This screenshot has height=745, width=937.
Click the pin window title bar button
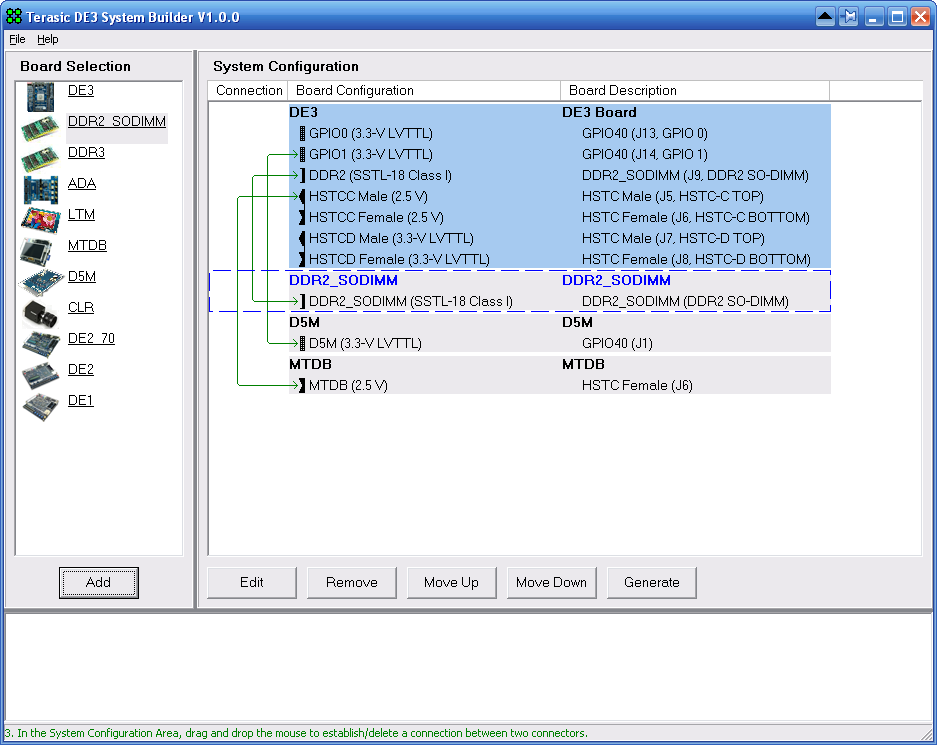[x=849, y=16]
